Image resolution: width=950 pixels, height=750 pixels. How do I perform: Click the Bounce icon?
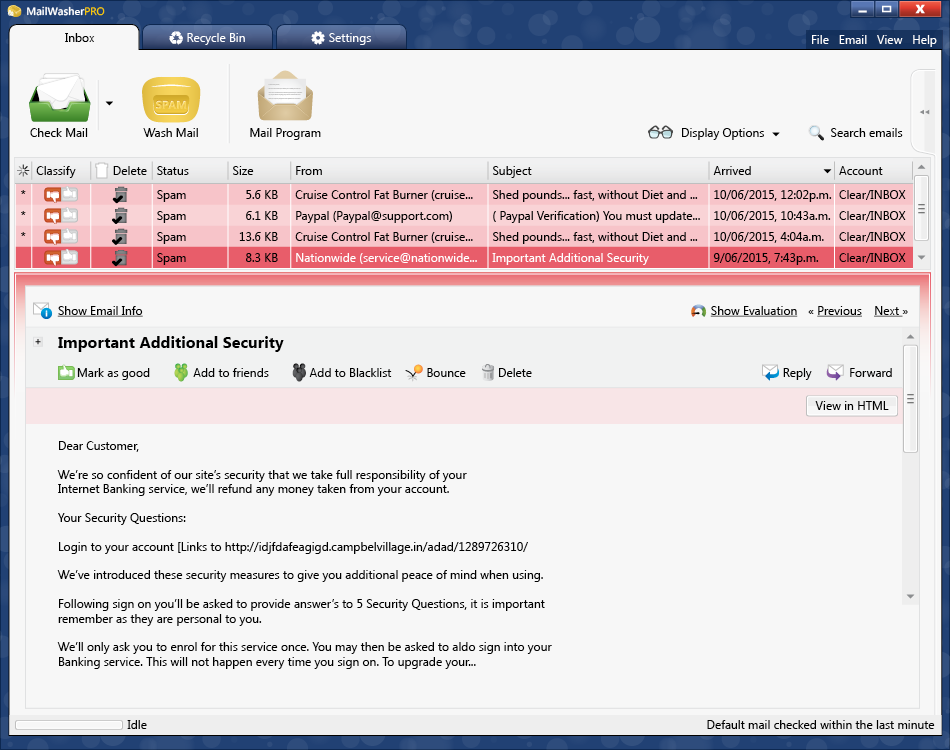tap(414, 373)
